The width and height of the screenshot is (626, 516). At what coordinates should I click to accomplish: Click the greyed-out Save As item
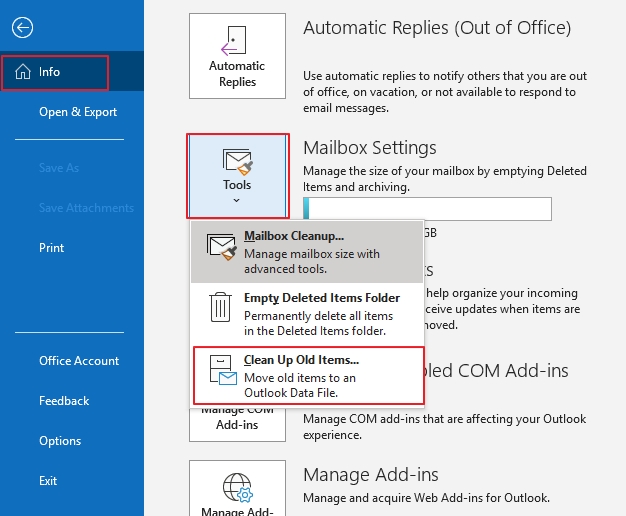click(x=59, y=168)
